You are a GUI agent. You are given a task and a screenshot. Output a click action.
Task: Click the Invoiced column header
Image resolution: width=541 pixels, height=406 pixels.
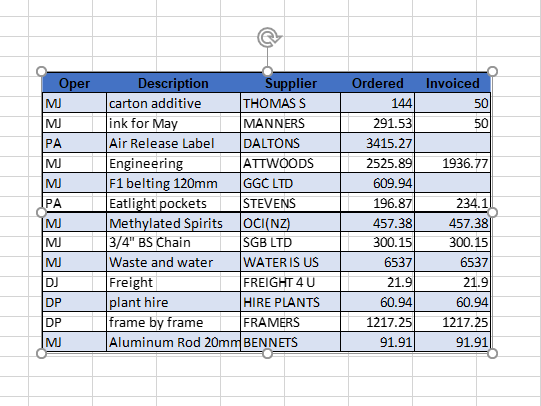452,83
